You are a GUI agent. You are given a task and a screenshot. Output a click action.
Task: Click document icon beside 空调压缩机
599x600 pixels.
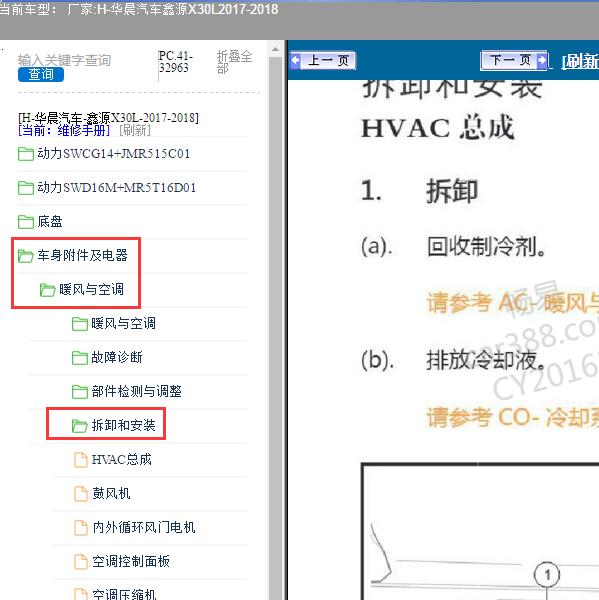80,594
